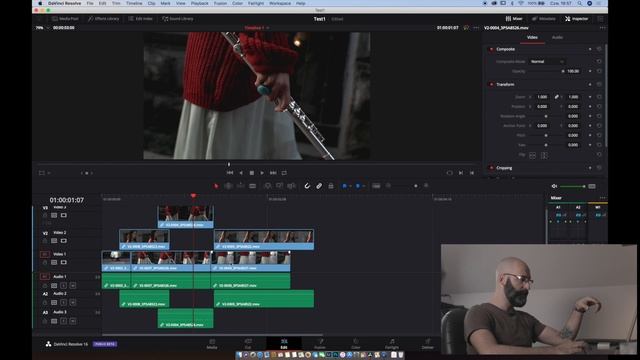The image size is (640, 360).
Task: Toggle the Composite section enable dot
Action: pos(491,49)
